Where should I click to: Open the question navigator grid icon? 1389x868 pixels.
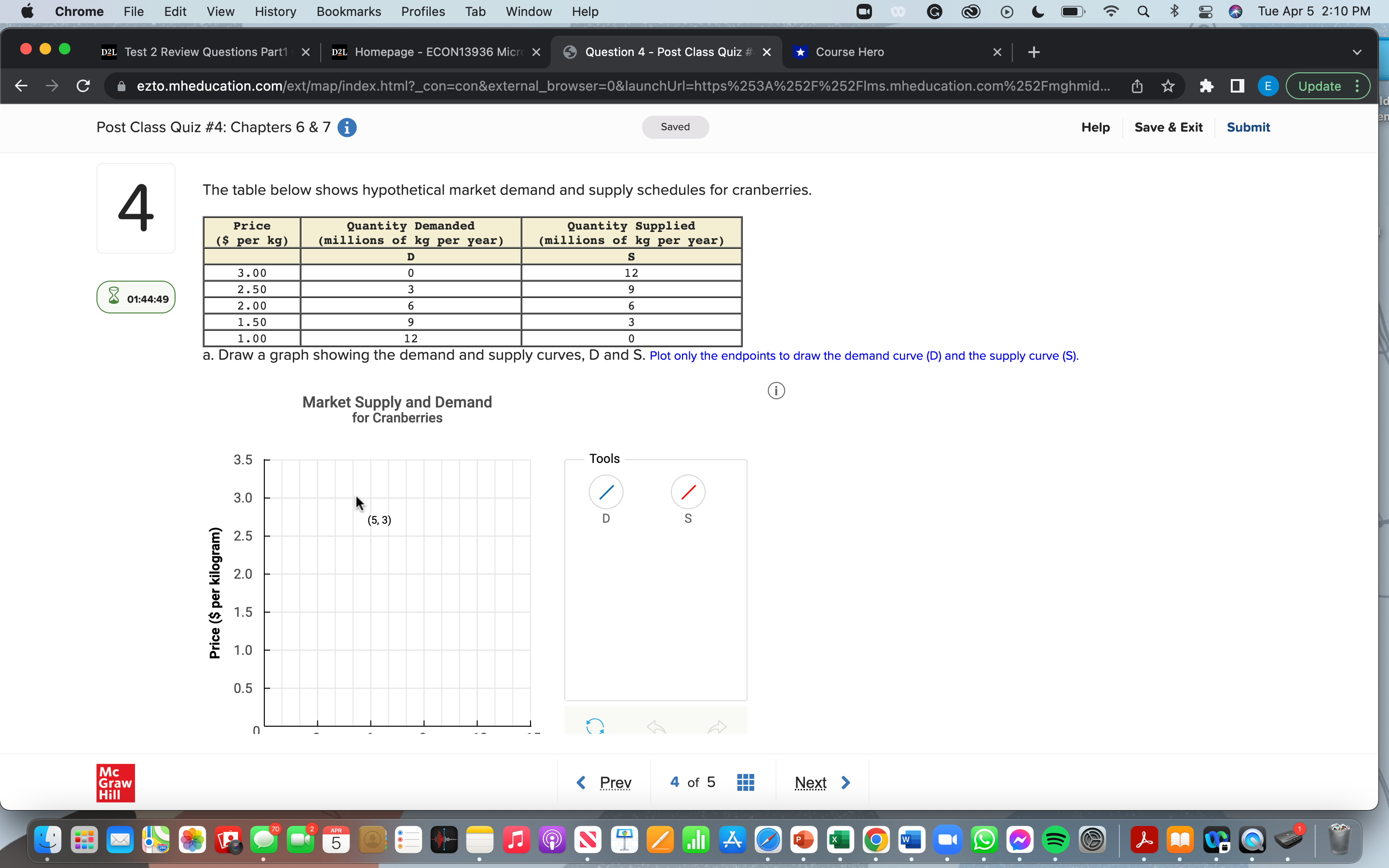pyautogui.click(x=745, y=782)
